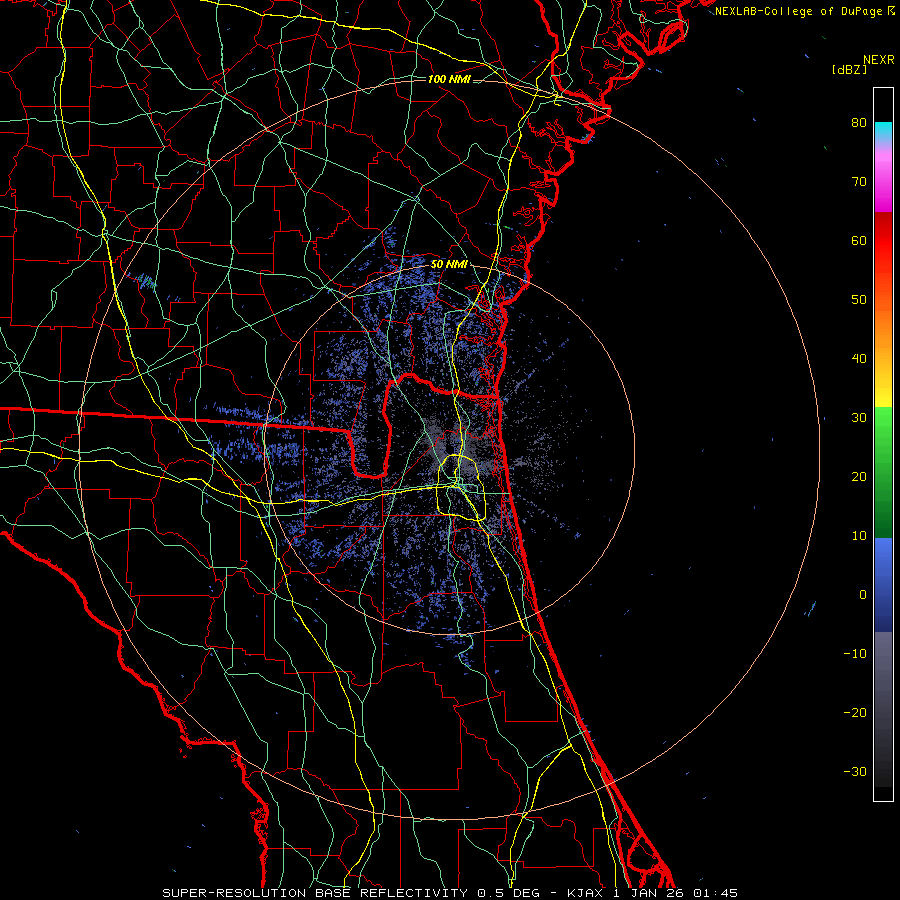
Task: Click the 01:45 timestamp in the caption
Action: point(715,893)
